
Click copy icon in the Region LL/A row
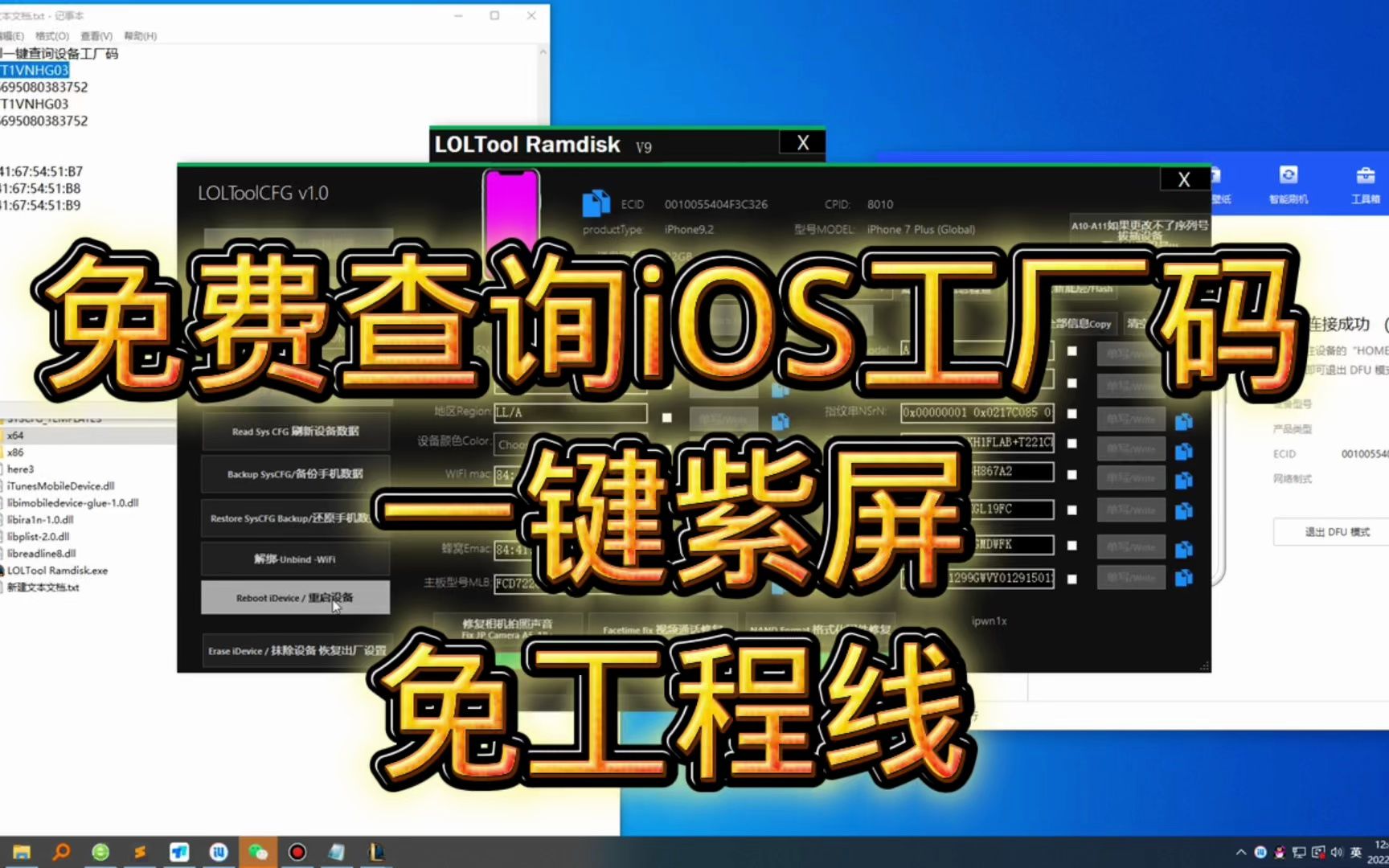click(780, 421)
